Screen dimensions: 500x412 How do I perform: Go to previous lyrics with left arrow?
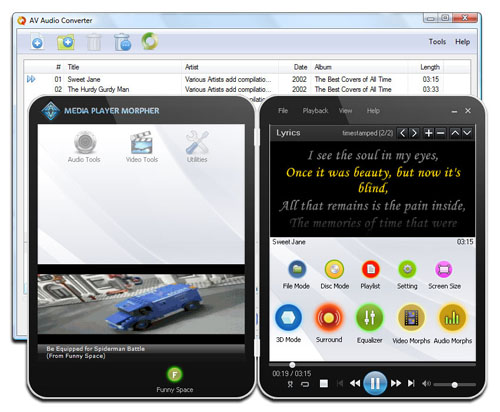(x=403, y=133)
